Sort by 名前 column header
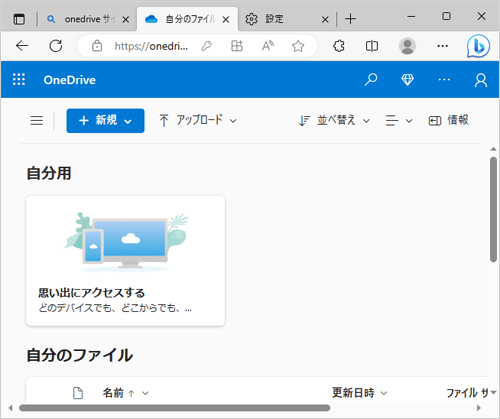 click(x=125, y=393)
